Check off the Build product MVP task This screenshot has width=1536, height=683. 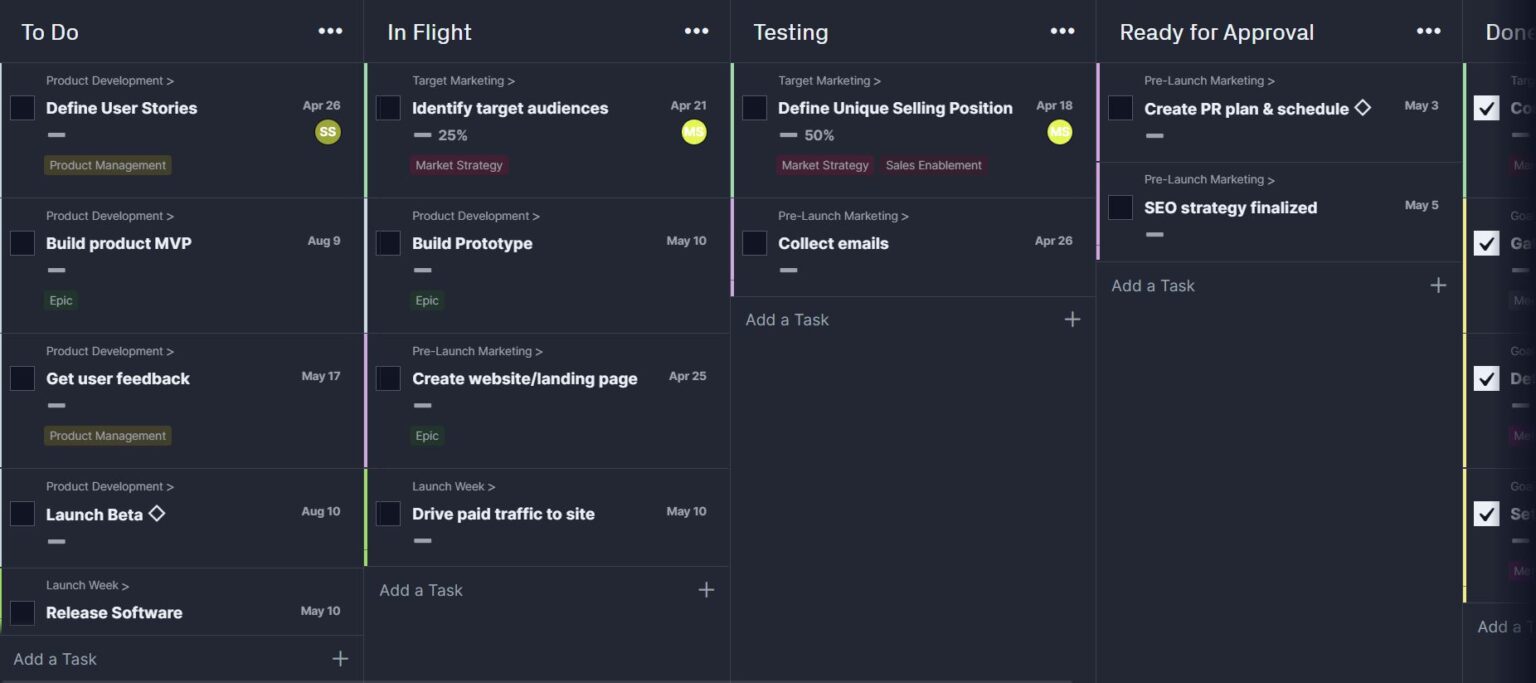22,242
